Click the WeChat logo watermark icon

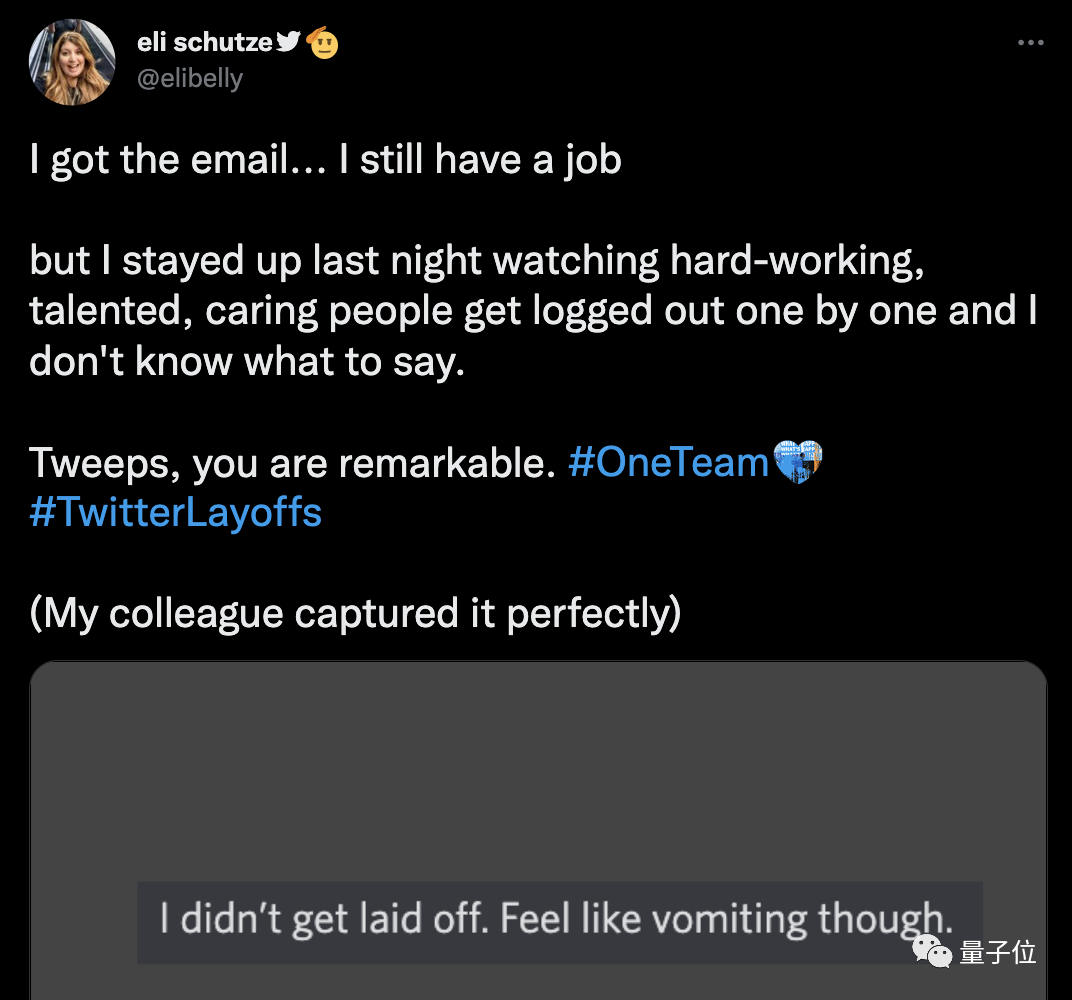[x=931, y=952]
